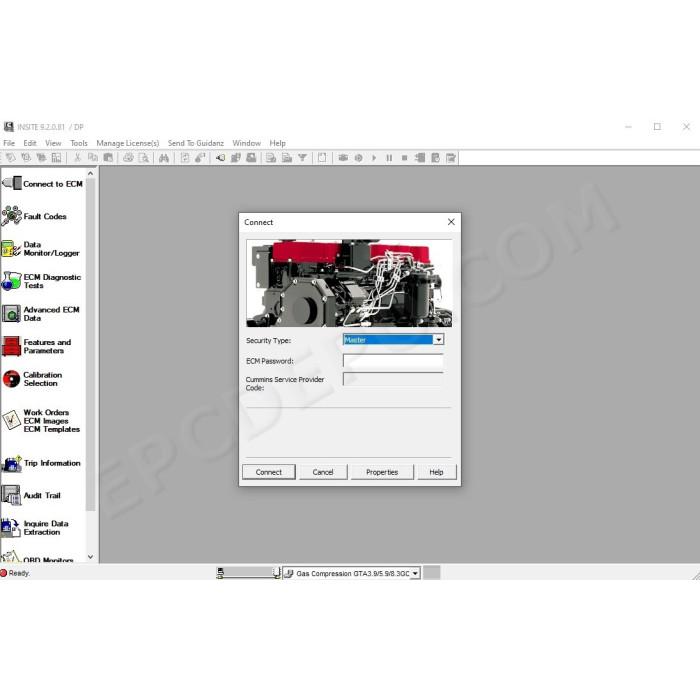Open the Tools menu
Screen dimensions: 700x700
(x=79, y=143)
